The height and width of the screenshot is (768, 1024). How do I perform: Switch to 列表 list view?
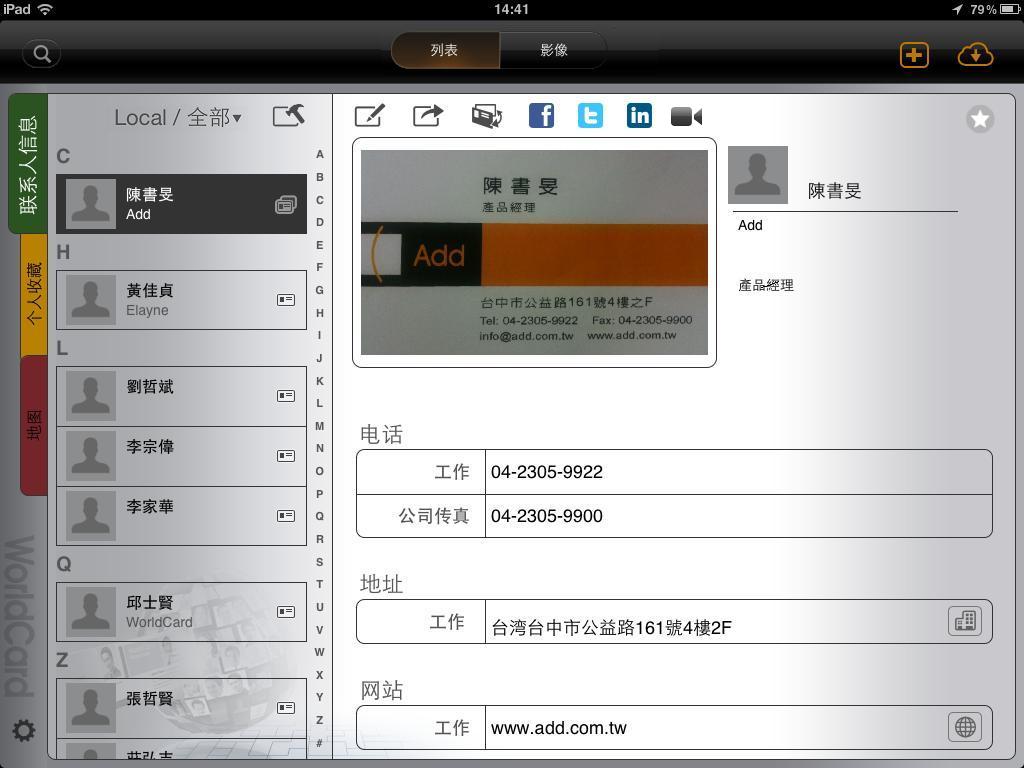tap(444, 50)
